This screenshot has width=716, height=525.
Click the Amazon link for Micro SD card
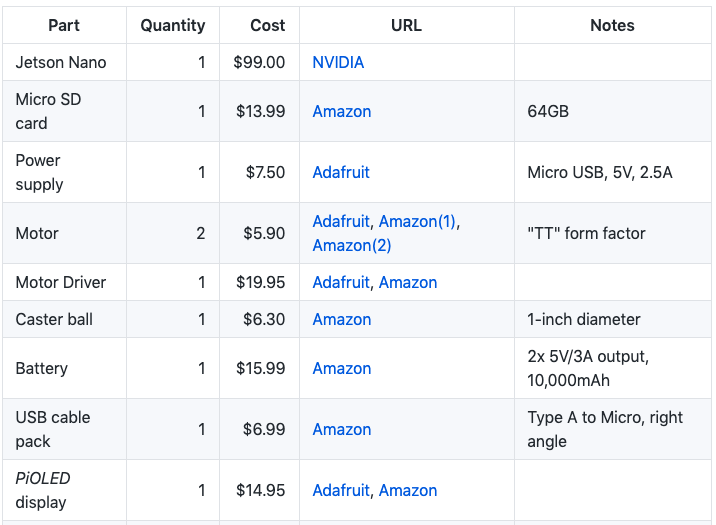tap(341, 111)
